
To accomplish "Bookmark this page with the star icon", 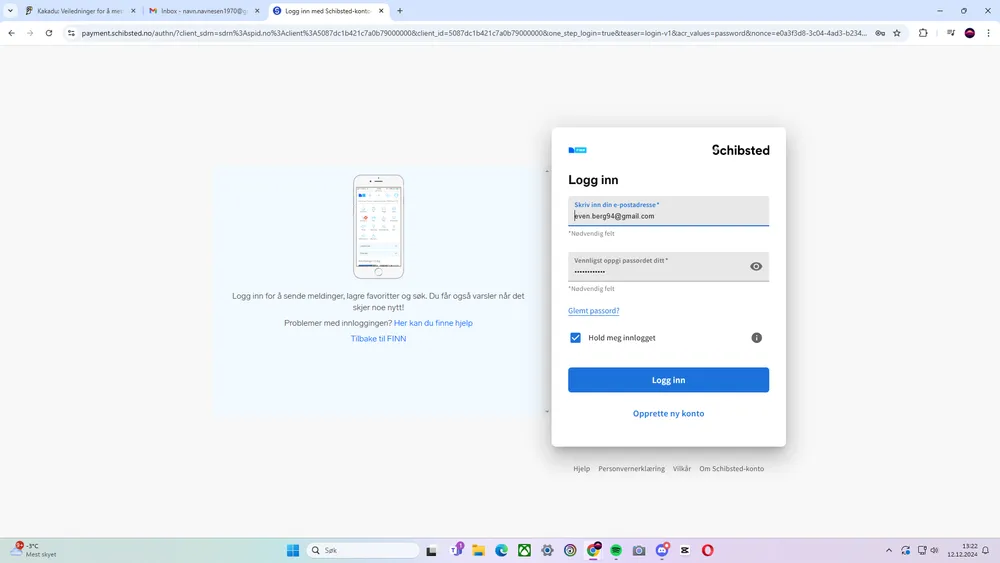I will [x=897, y=33].
